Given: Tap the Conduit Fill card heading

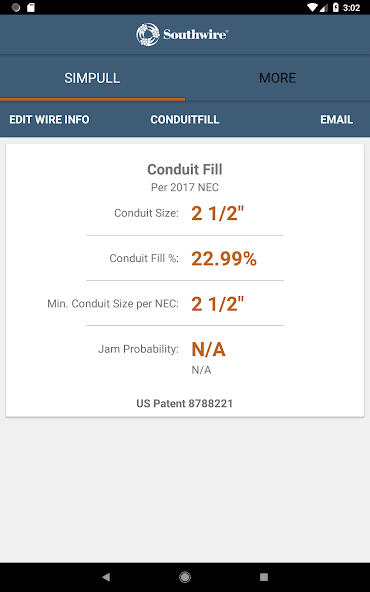Looking at the screenshot, I should coord(185,170).
